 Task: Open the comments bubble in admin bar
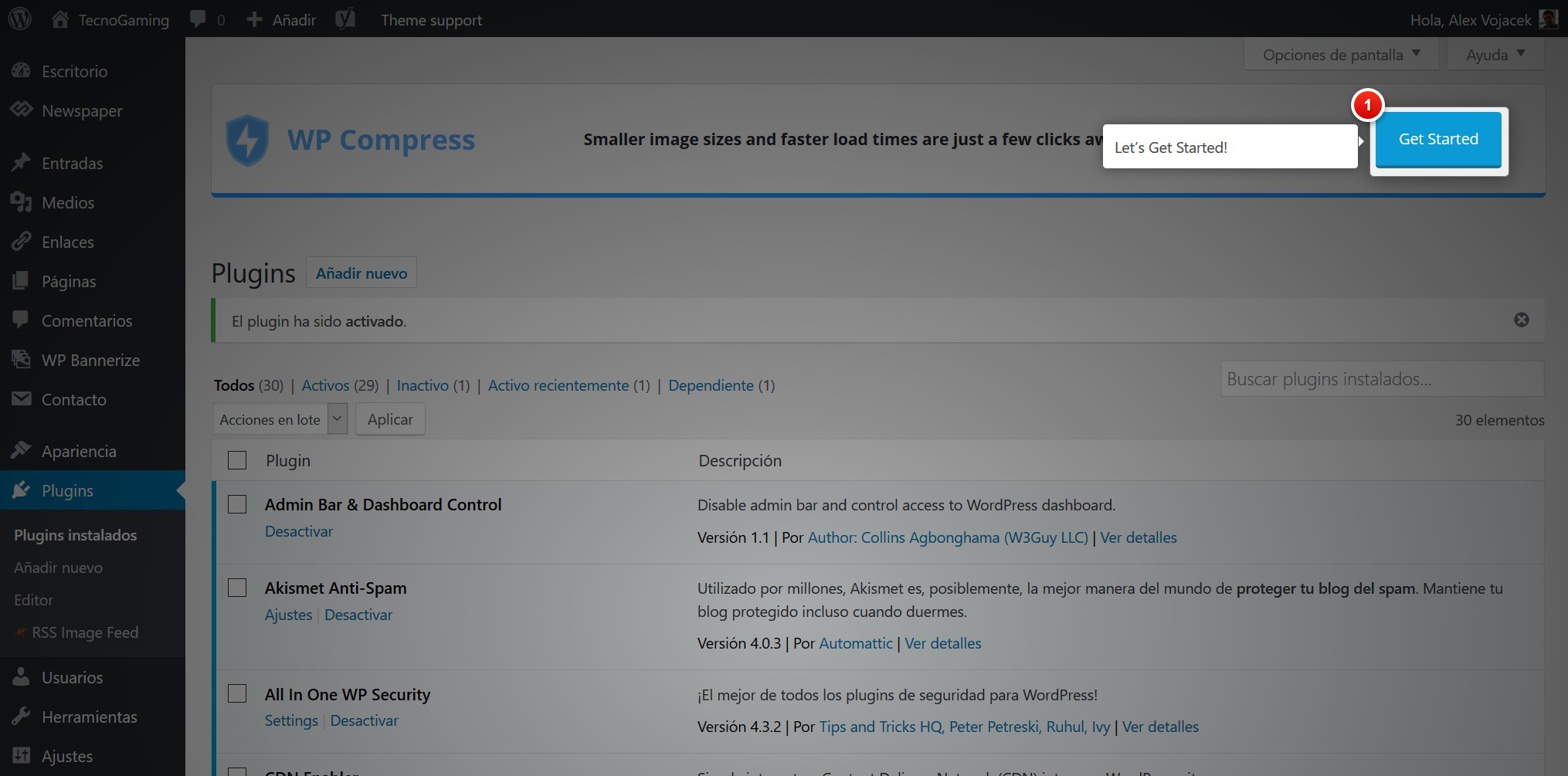(198, 19)
